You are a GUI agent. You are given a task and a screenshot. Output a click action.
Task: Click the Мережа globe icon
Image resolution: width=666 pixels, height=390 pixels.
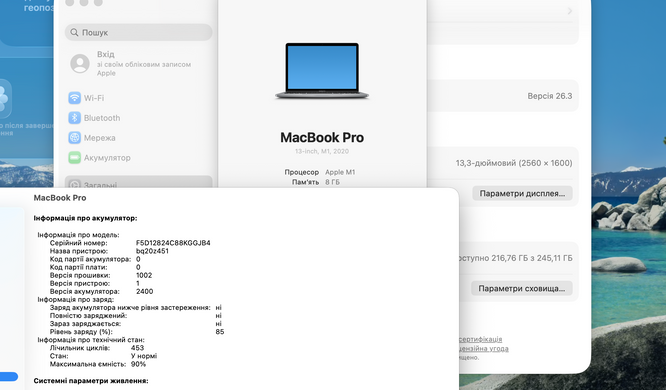pyautogui.click(x=74, y=138)
